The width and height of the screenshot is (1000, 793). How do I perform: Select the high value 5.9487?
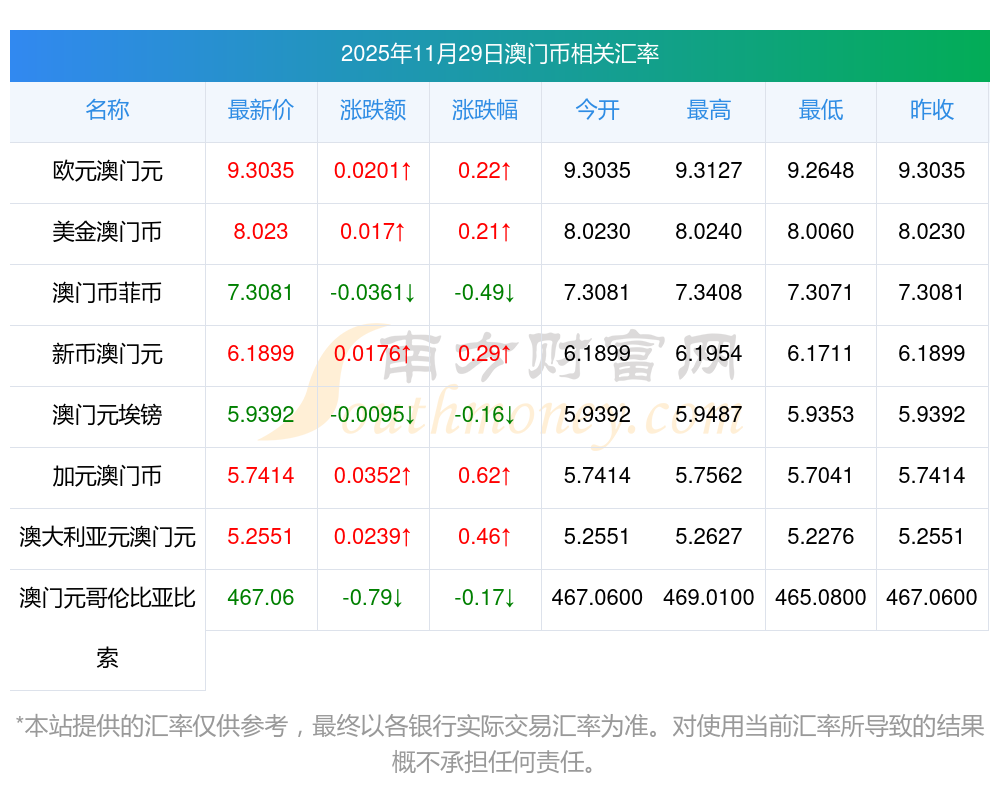(709, 414)
